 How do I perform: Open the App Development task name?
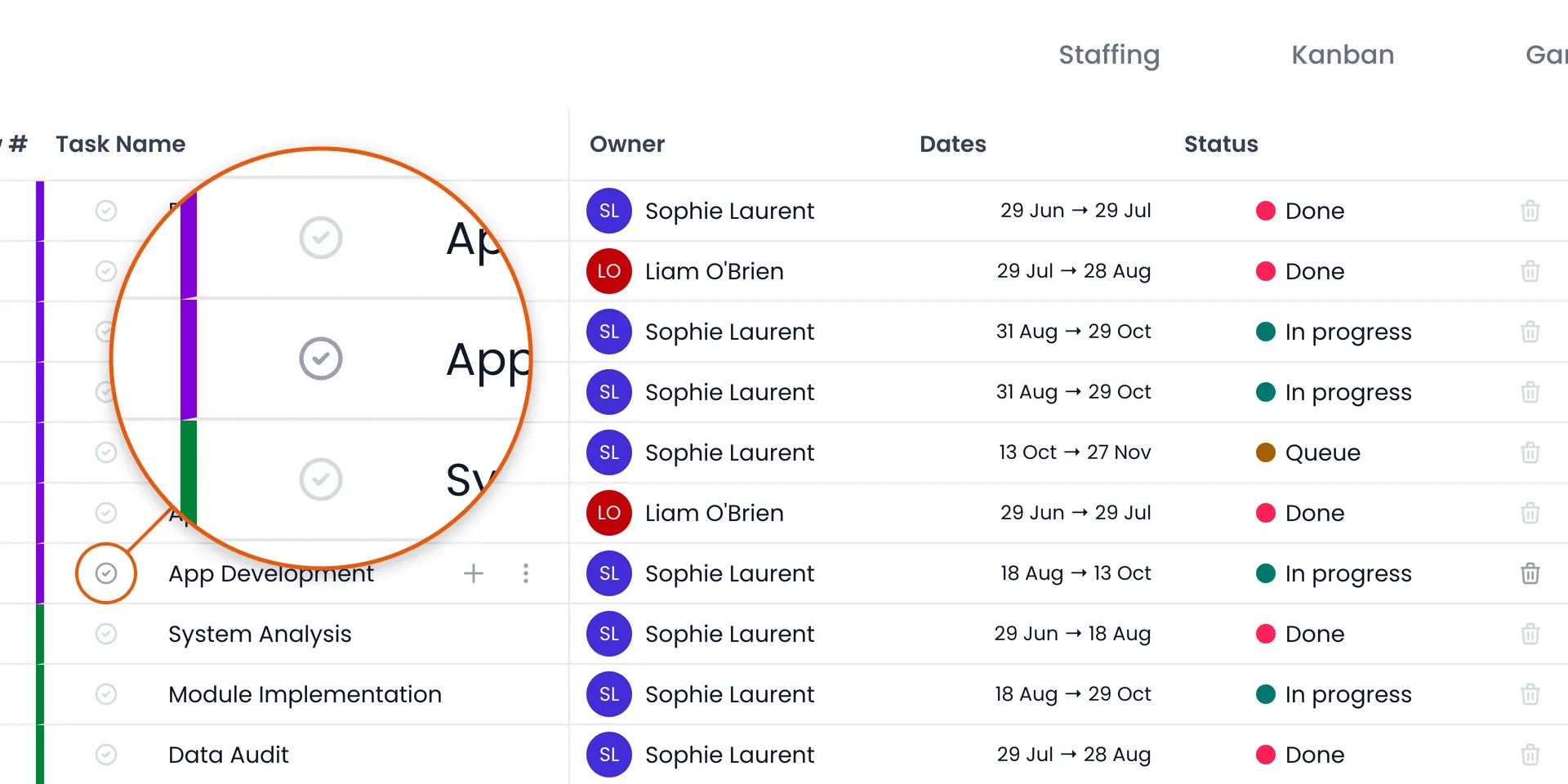[271, 573]
